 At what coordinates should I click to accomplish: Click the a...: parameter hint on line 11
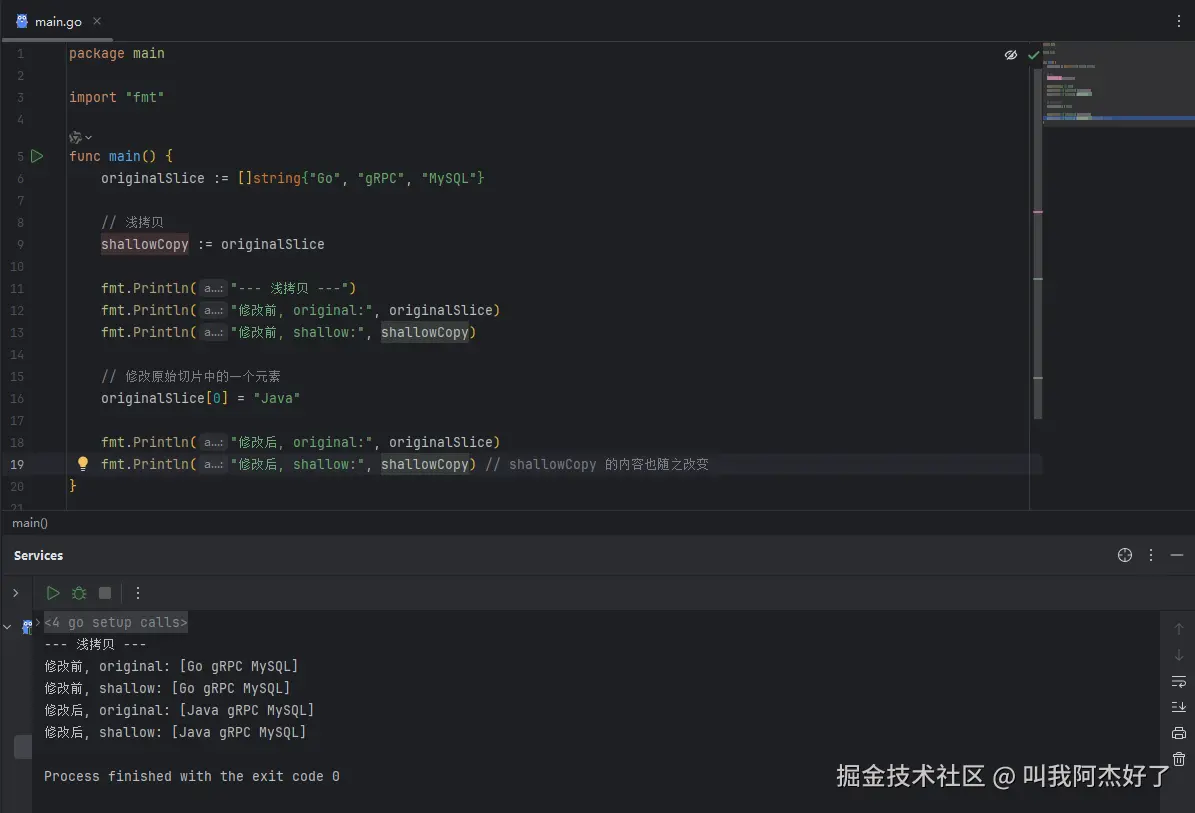pos(213,288)
